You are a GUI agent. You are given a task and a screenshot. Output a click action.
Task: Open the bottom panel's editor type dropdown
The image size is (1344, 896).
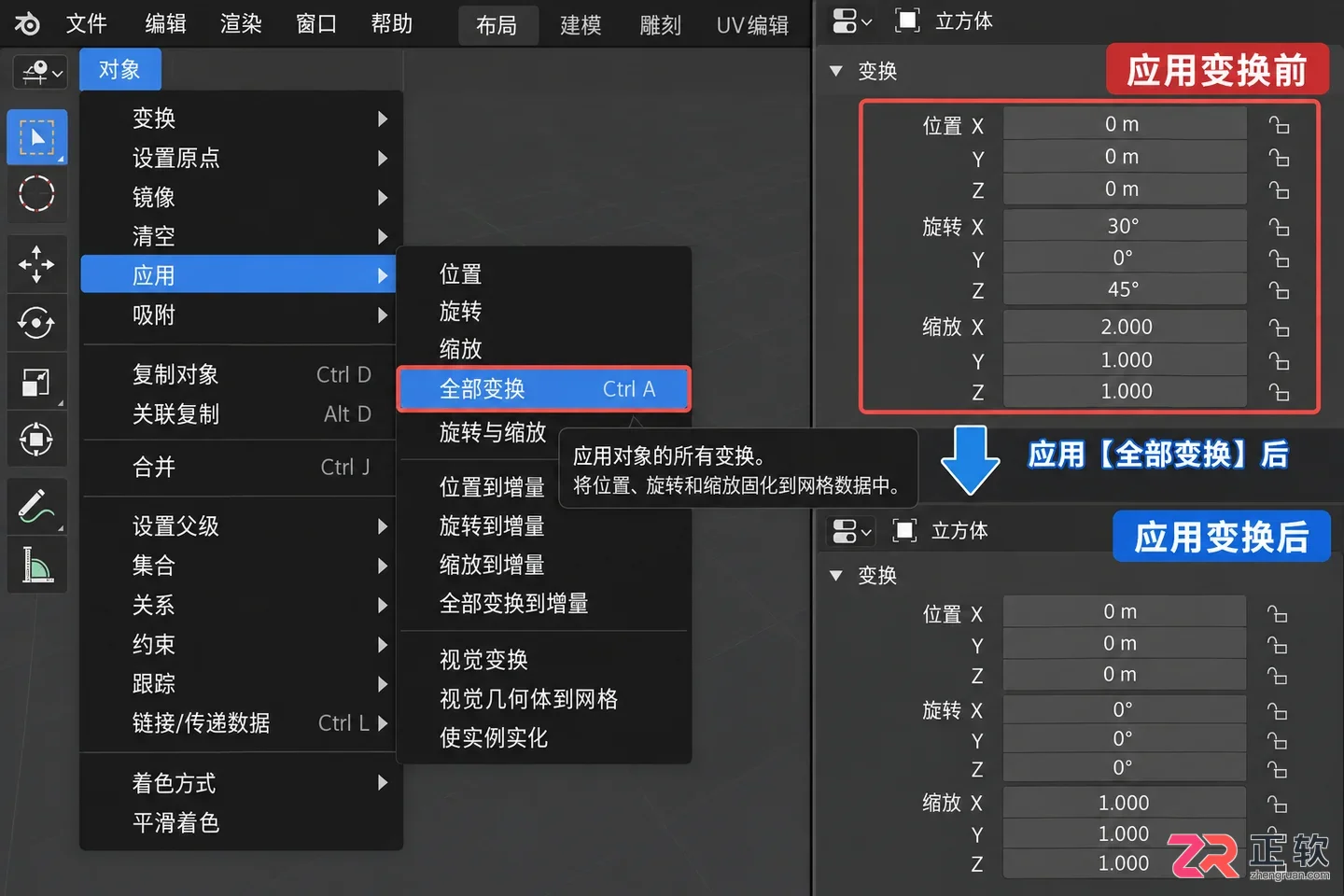pyautogui.click(x=851, y=531)
